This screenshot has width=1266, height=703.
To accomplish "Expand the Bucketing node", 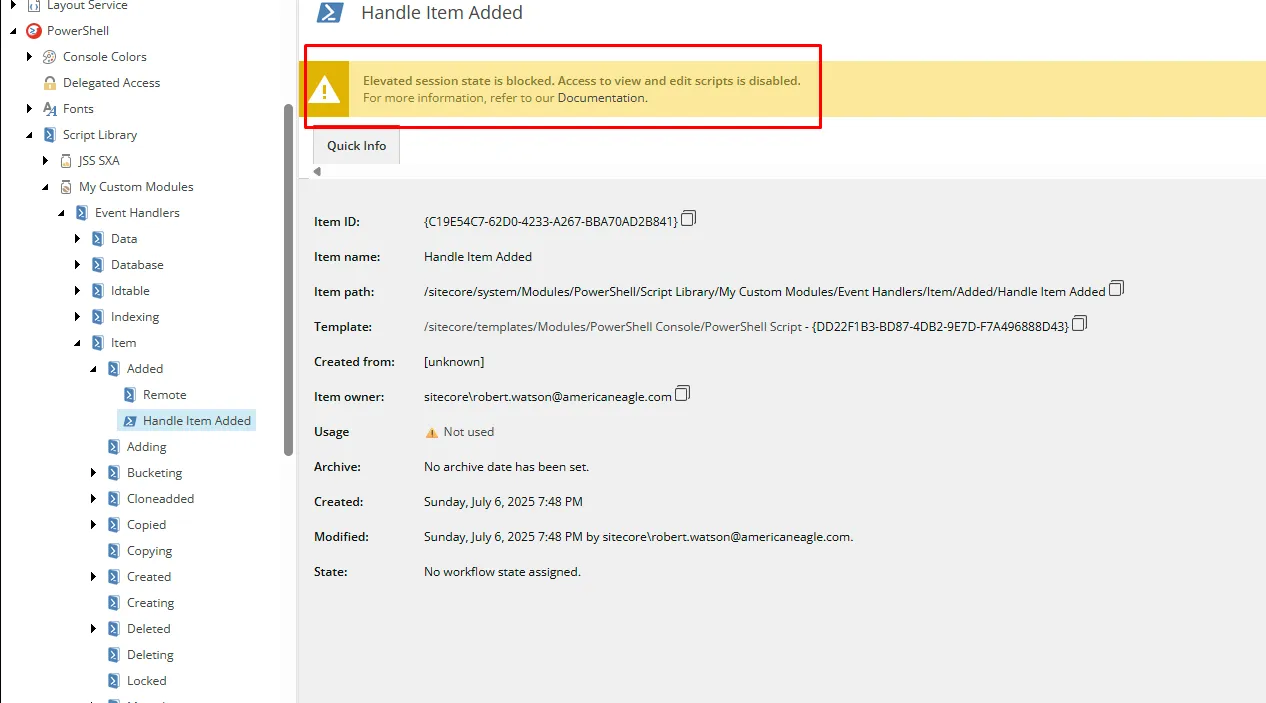I will click(94, 473).
